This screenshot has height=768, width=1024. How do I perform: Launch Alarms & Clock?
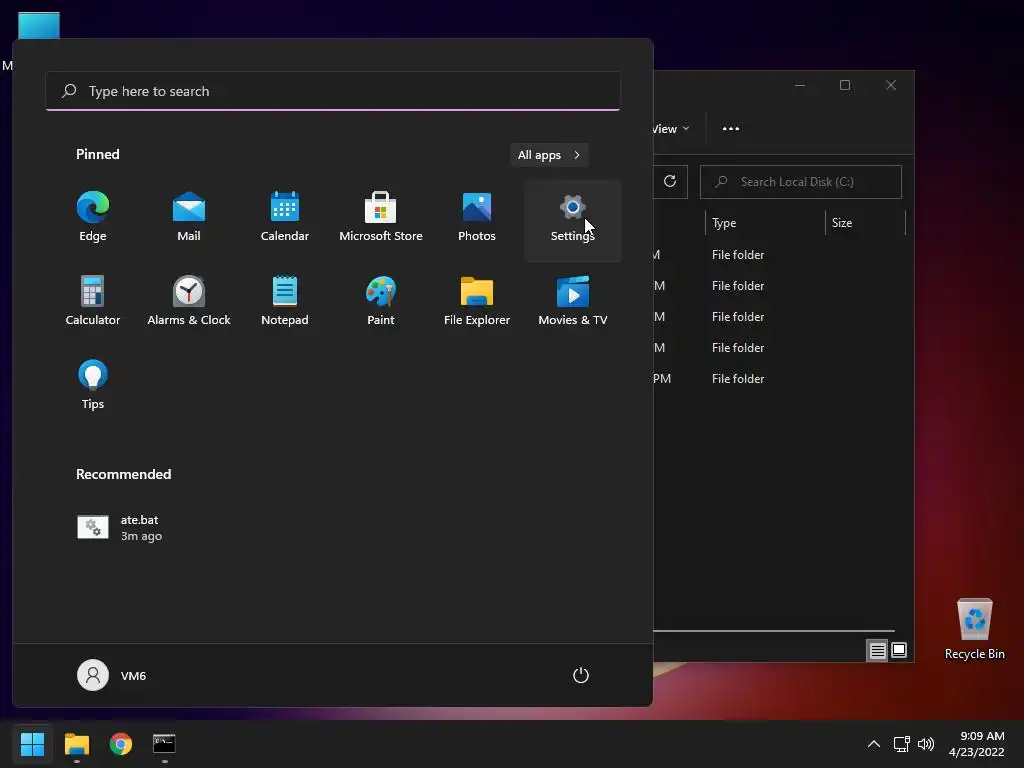[189, 301]
